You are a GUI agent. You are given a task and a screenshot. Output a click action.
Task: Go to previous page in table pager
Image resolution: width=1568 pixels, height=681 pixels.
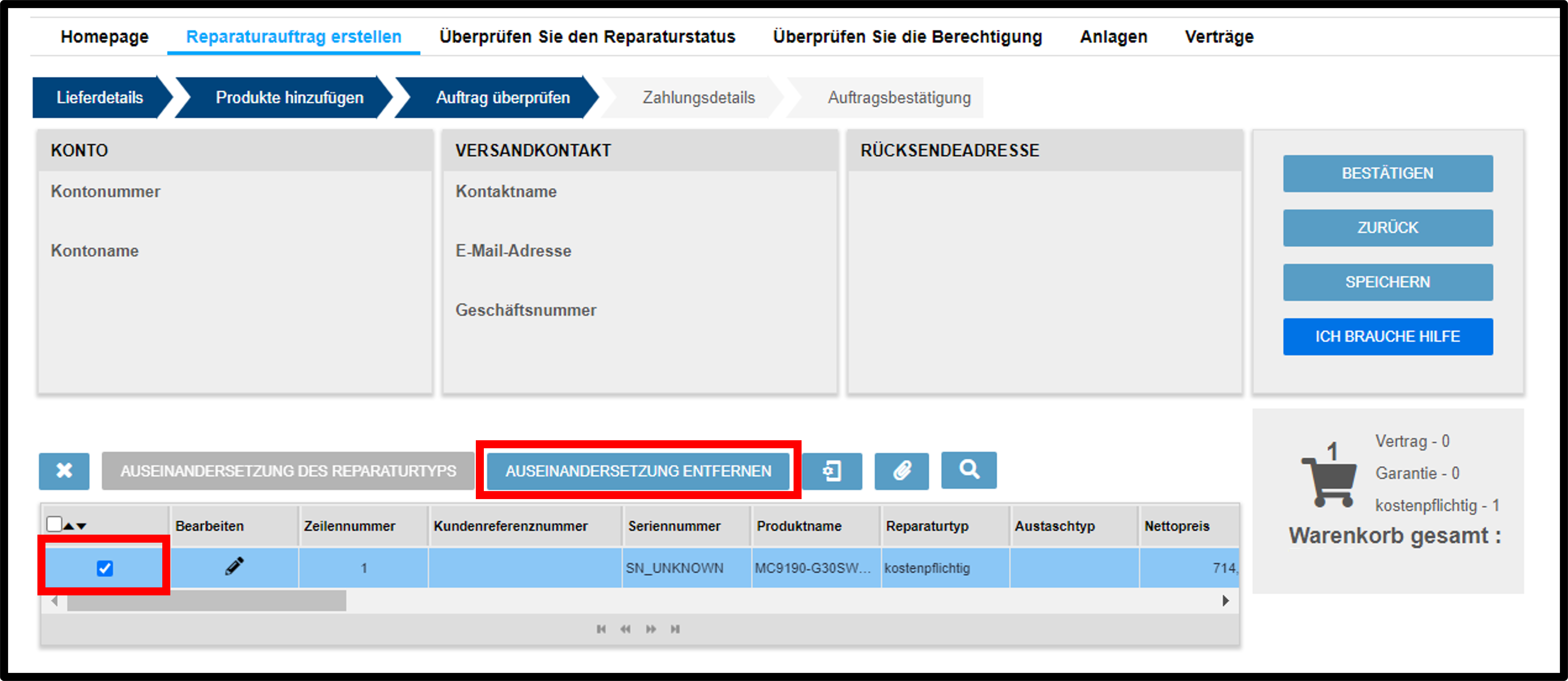tap(626, 629)
